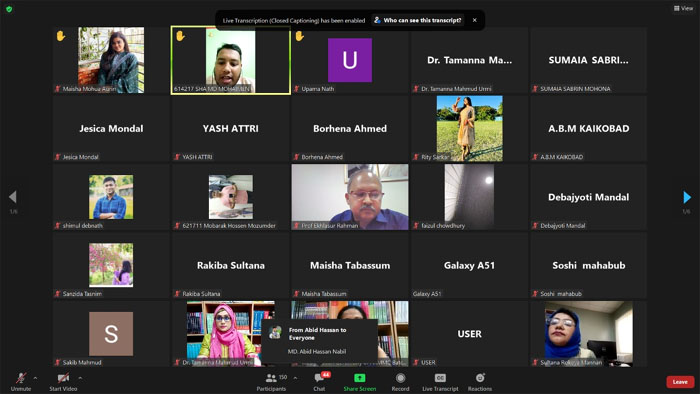Viewport: 700px width, 394px height.
Task: Select Rity Sarkar's photo tile
Action: [x=469, y=129]
